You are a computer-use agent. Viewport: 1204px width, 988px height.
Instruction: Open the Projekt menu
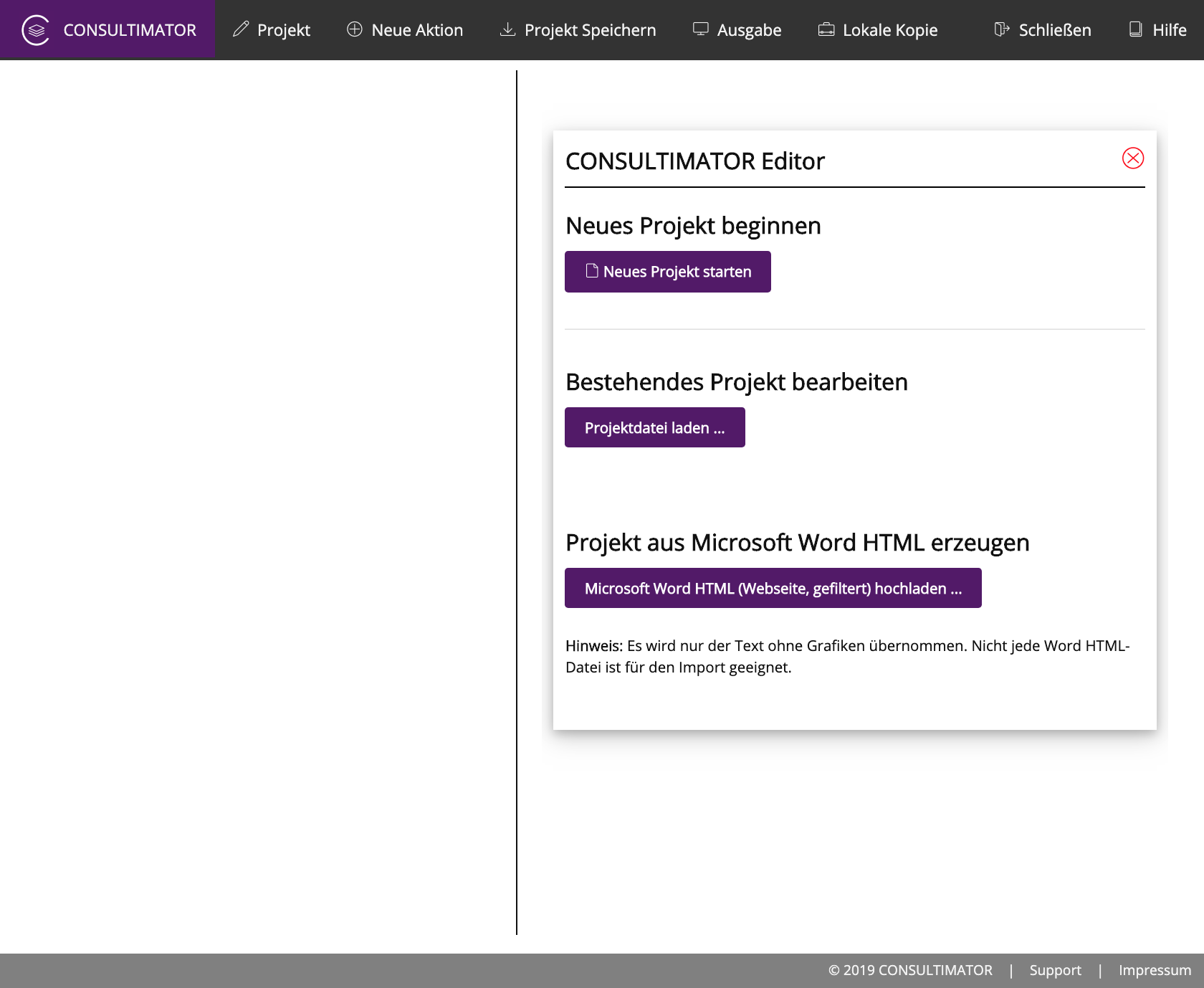[x=272, y=30]
